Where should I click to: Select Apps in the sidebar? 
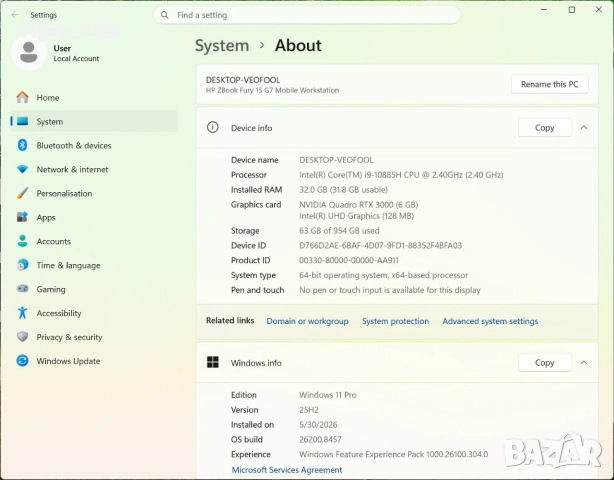pos(94,217)
